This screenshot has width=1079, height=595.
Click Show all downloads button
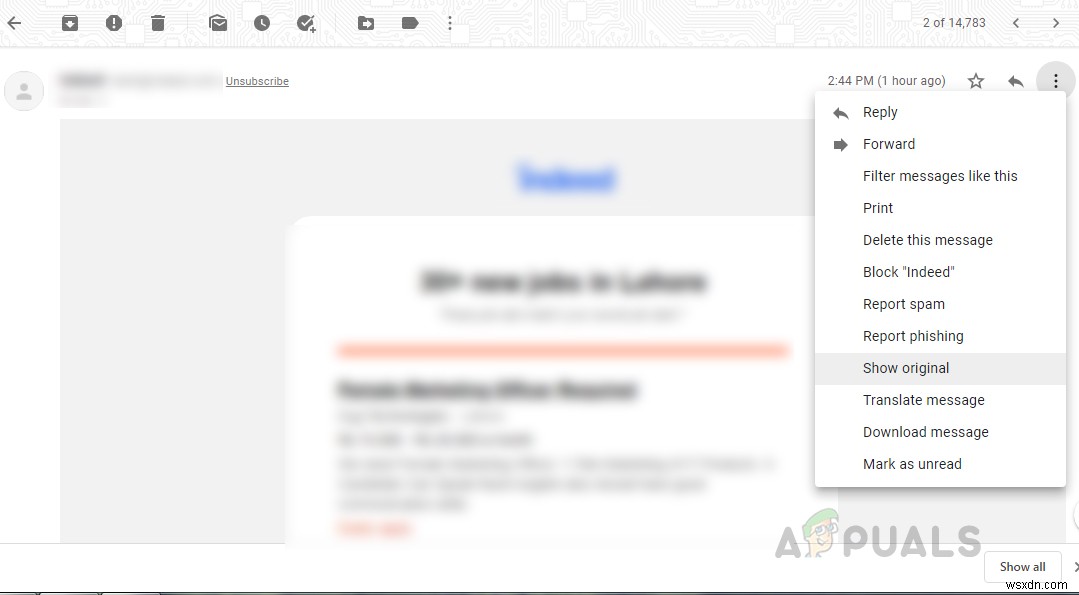click(x=1023, y=567)
